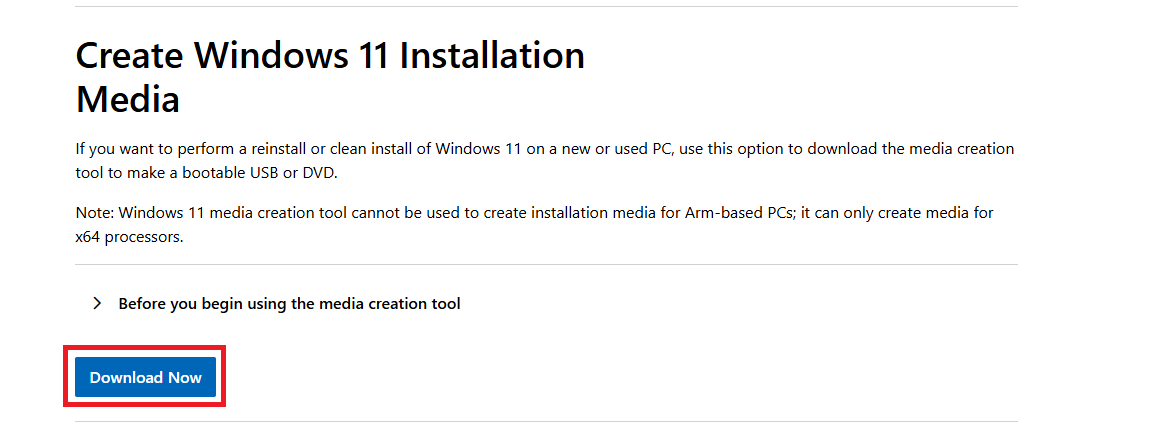Click the Download Now button

(146, 377)
